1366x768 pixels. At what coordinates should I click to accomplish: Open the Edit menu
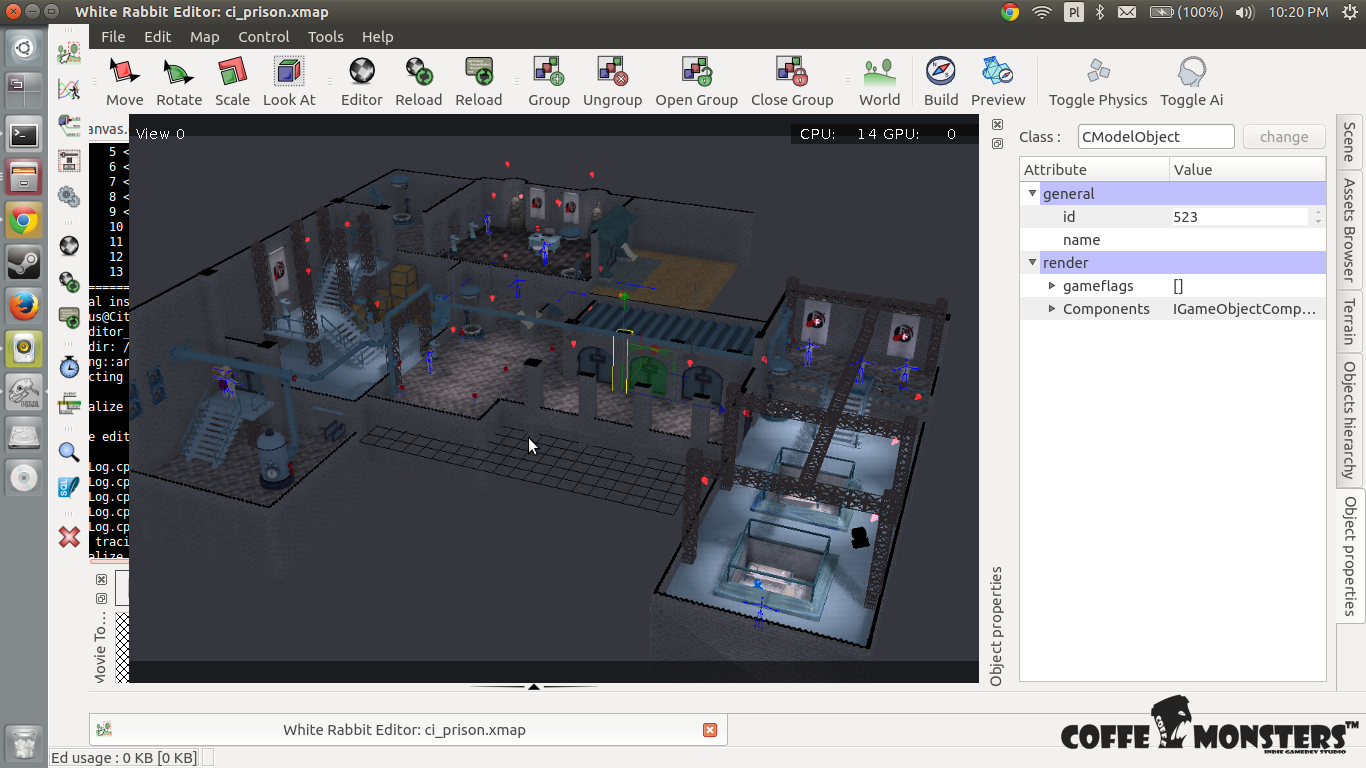[x=158, y=36]
